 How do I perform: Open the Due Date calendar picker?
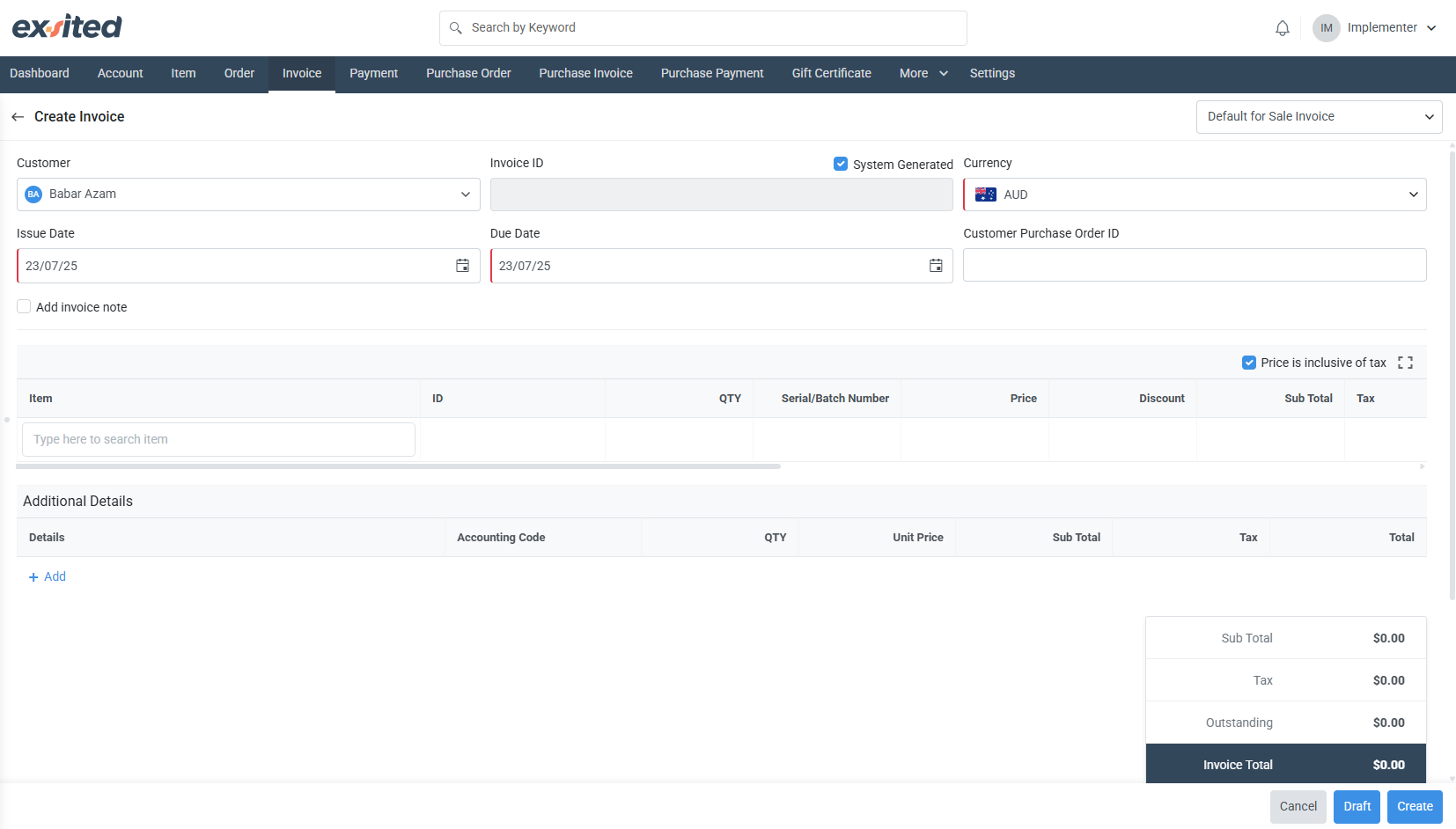click(936, 266)
